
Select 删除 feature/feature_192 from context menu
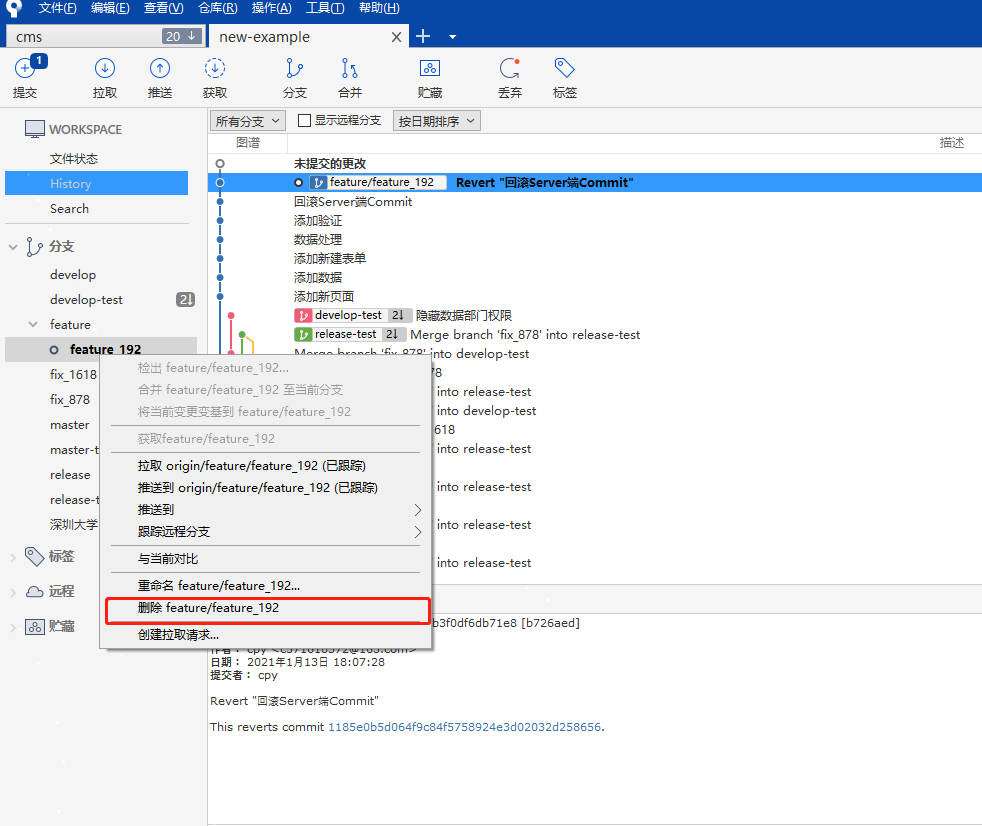[208, 608]
